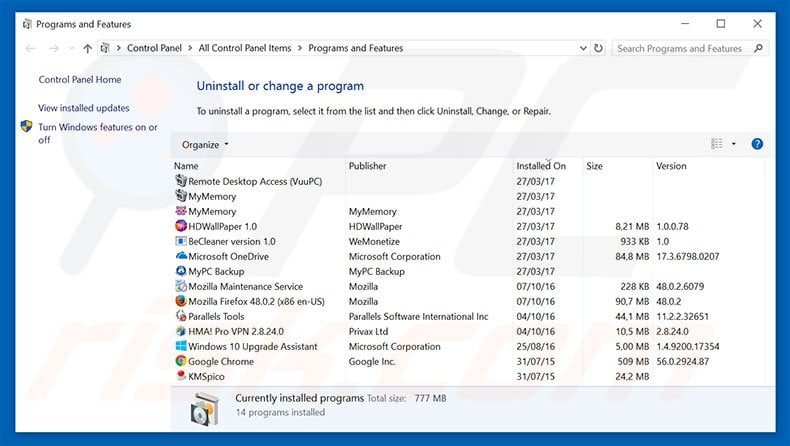
Task: Click the Microsoft OneDrive cloud icon
Action: pos(180,256)
